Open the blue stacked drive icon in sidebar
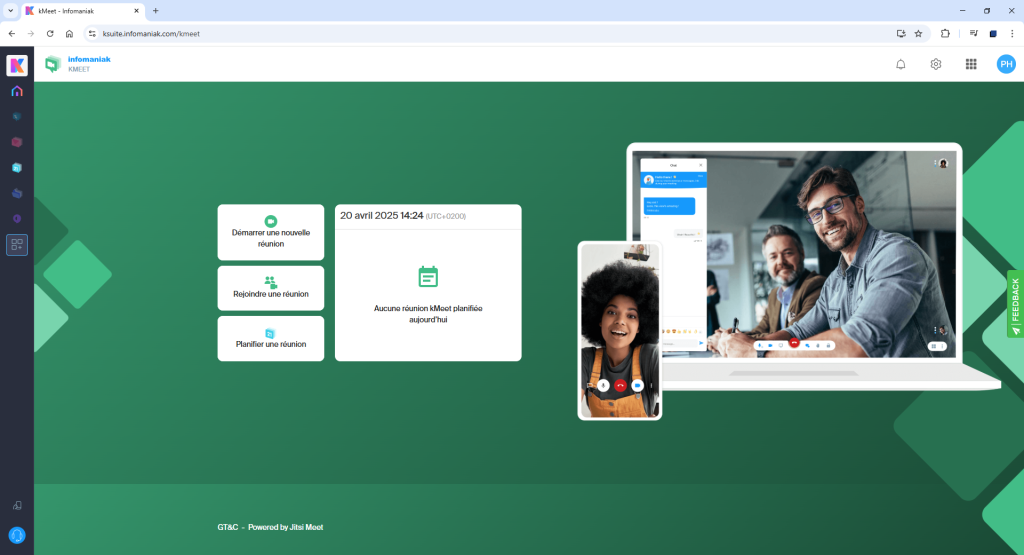Image resolution: width=1024 pixels, height=555 pixels. coord(17,193)
